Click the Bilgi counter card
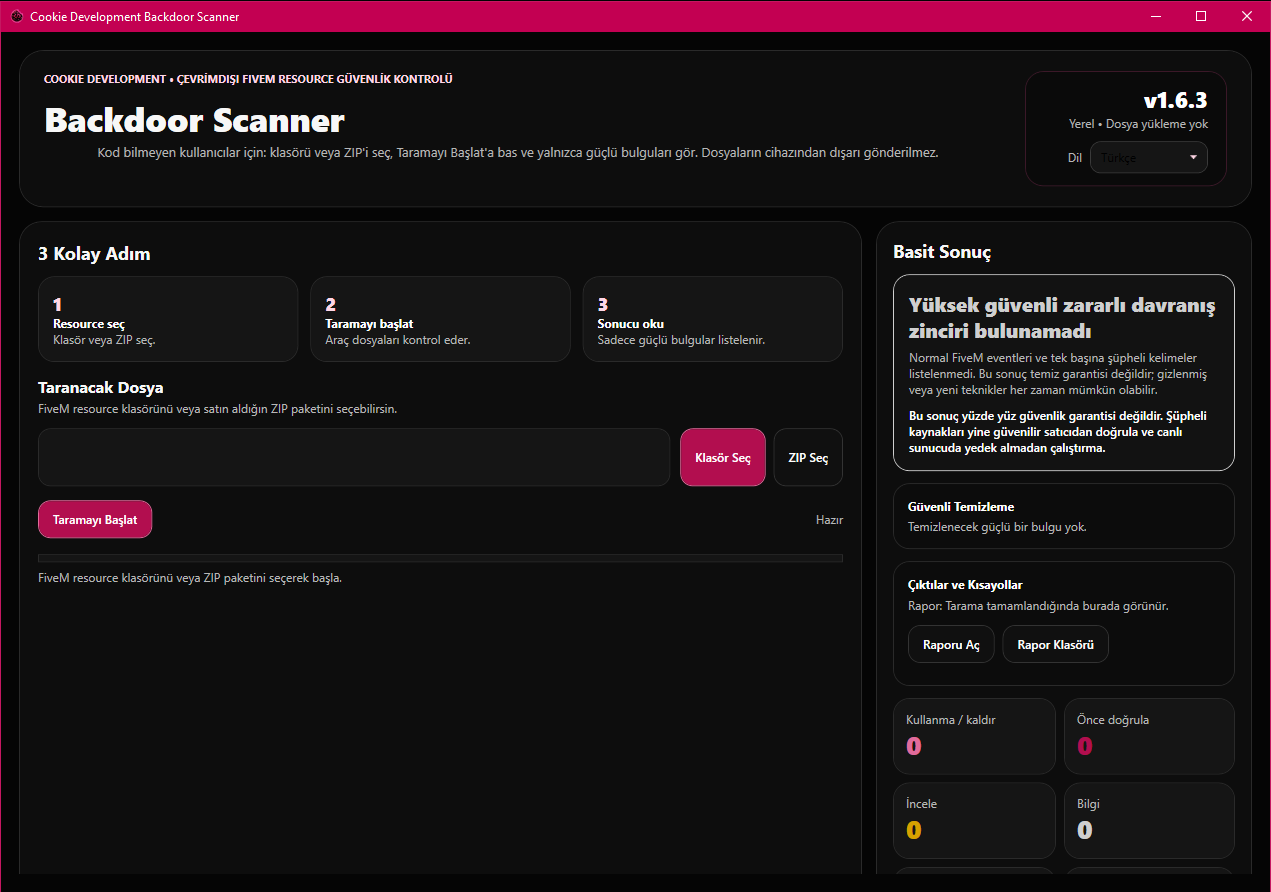 [x=1149, y=820]
